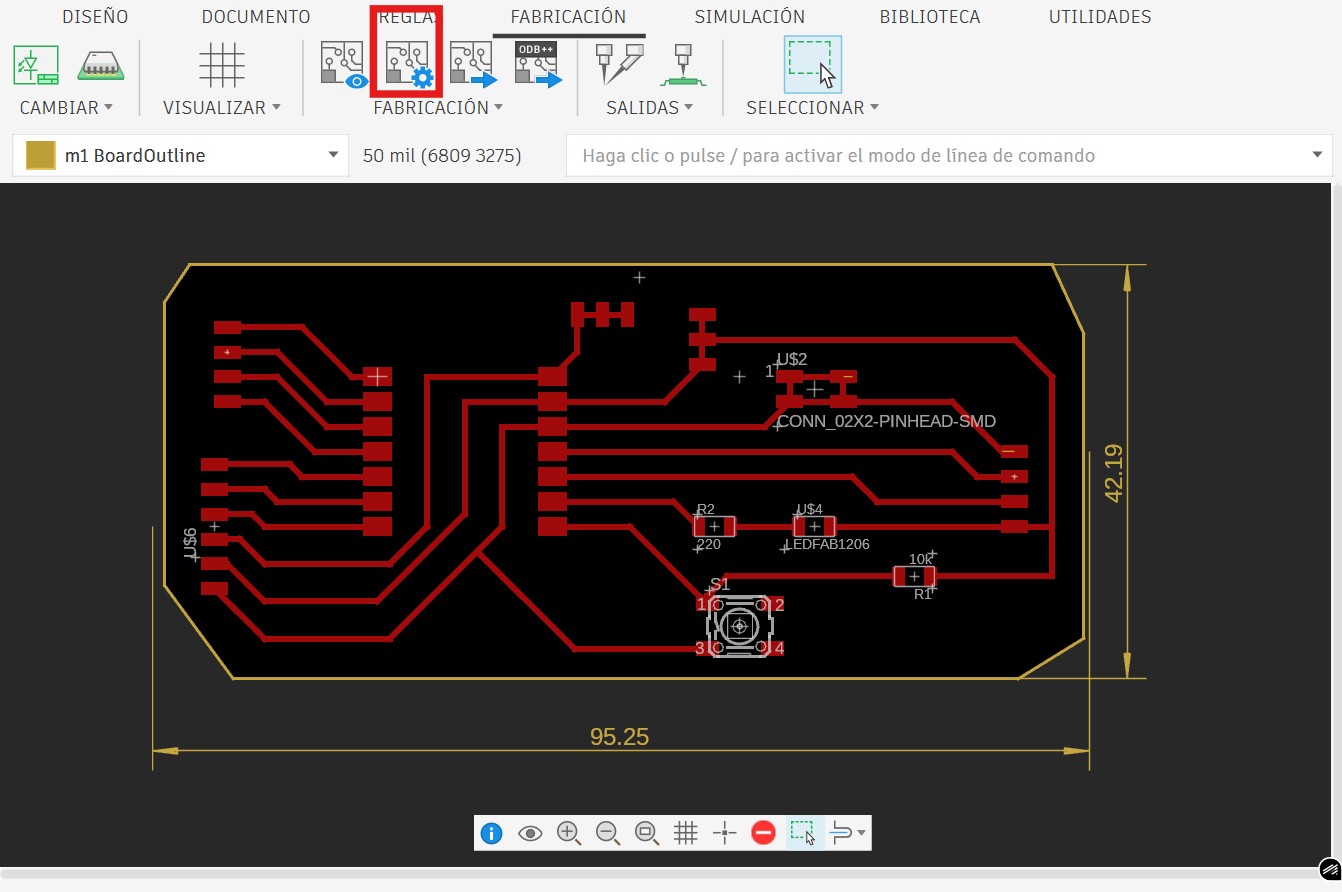
Task: Expand the command line history dropdown arrow
Action: click(x=1317, y=156)
